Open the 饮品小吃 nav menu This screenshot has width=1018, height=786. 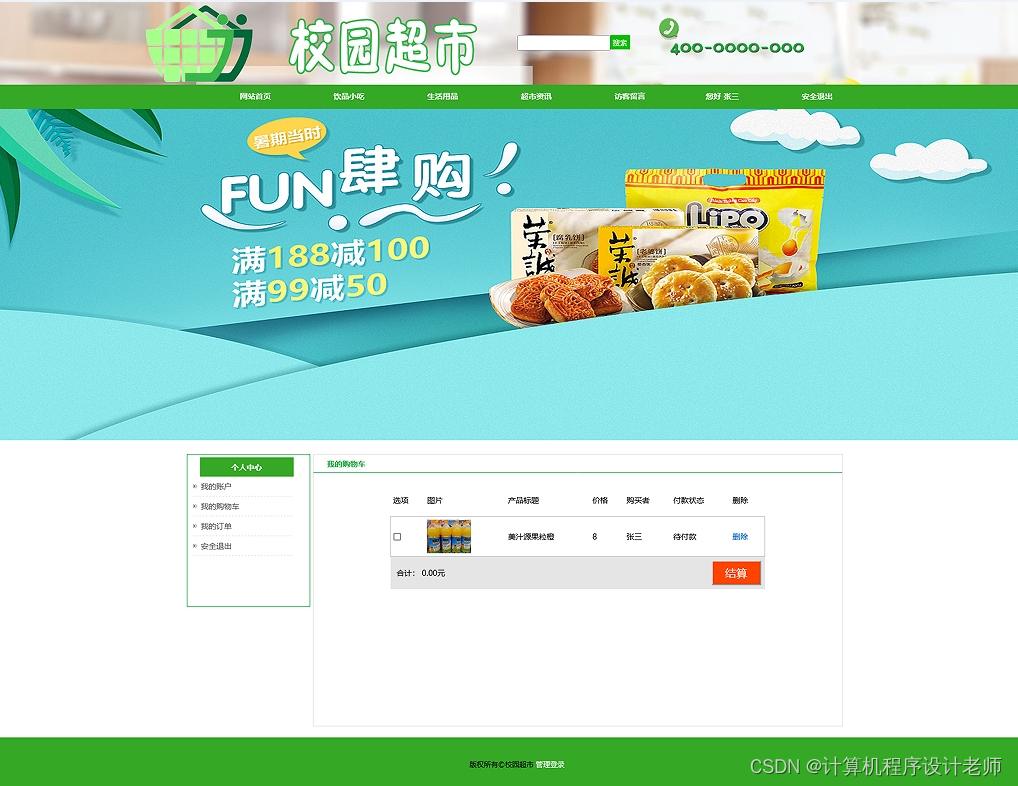pos(349,96)
